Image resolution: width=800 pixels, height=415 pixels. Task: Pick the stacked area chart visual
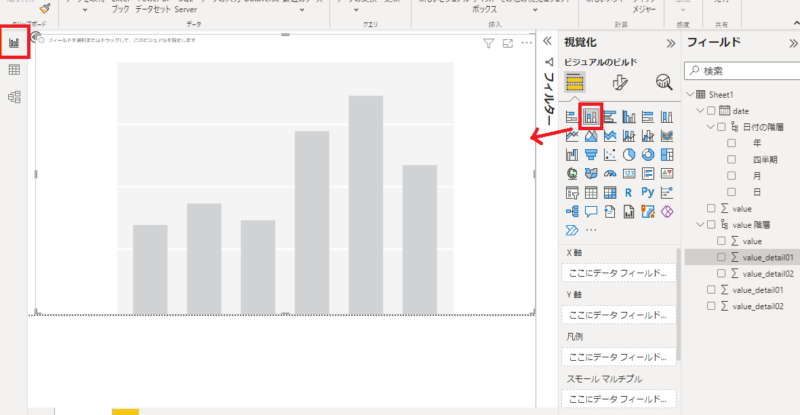[610, 136]
